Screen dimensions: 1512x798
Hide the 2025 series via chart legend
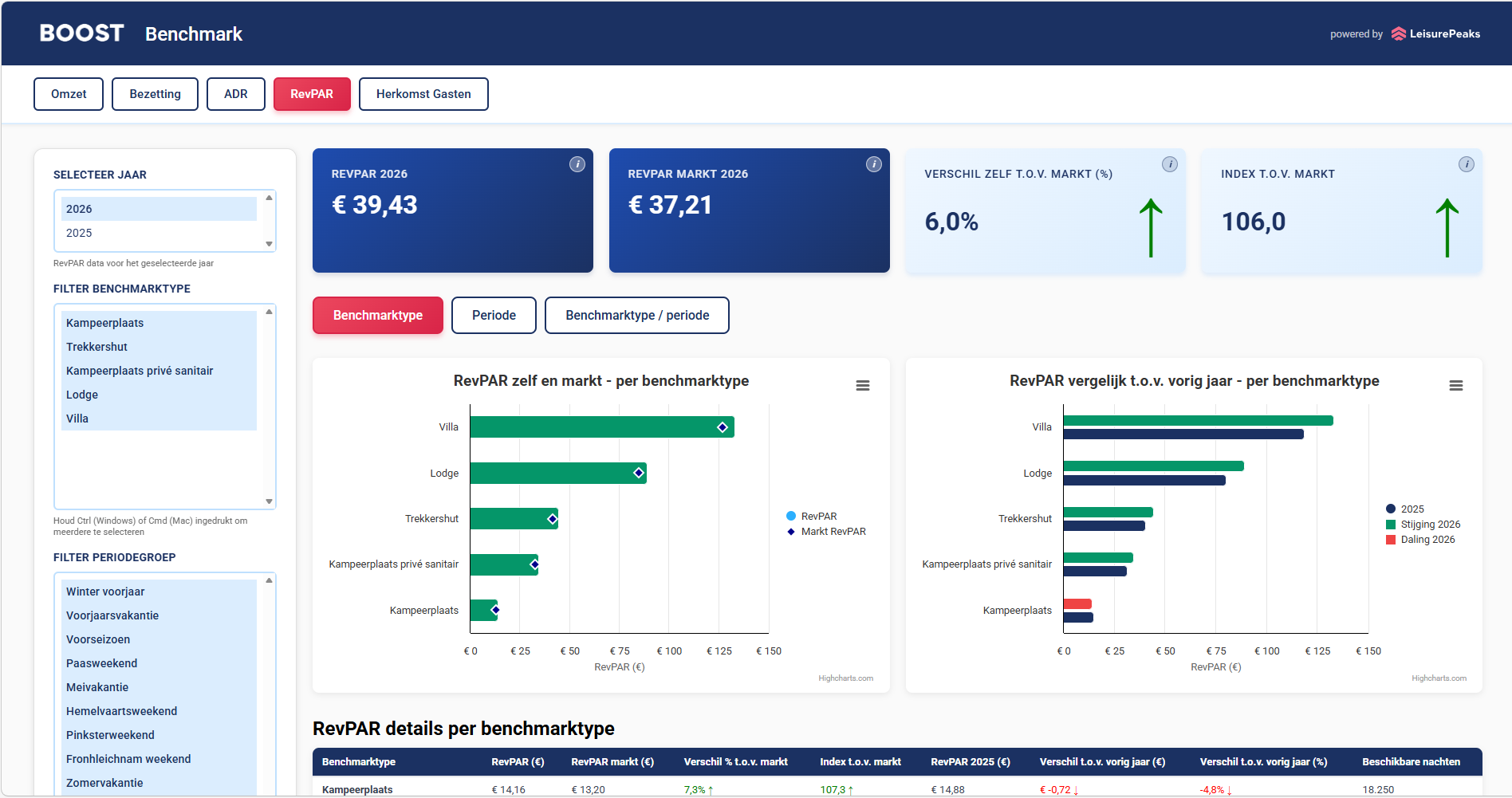coord(1412,509)
